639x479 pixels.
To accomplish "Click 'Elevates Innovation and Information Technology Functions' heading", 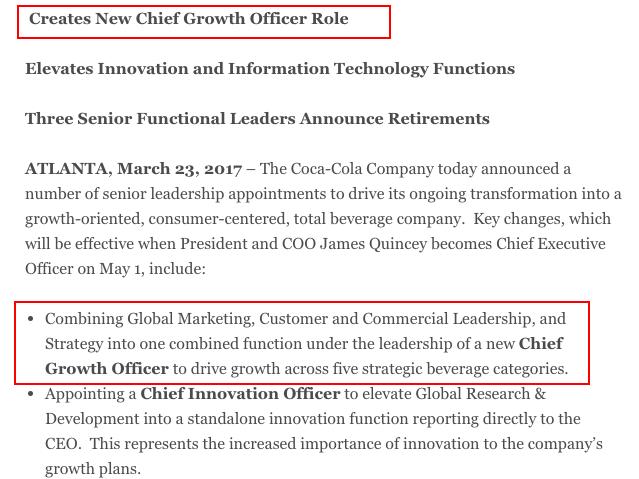I will point(269,69).
